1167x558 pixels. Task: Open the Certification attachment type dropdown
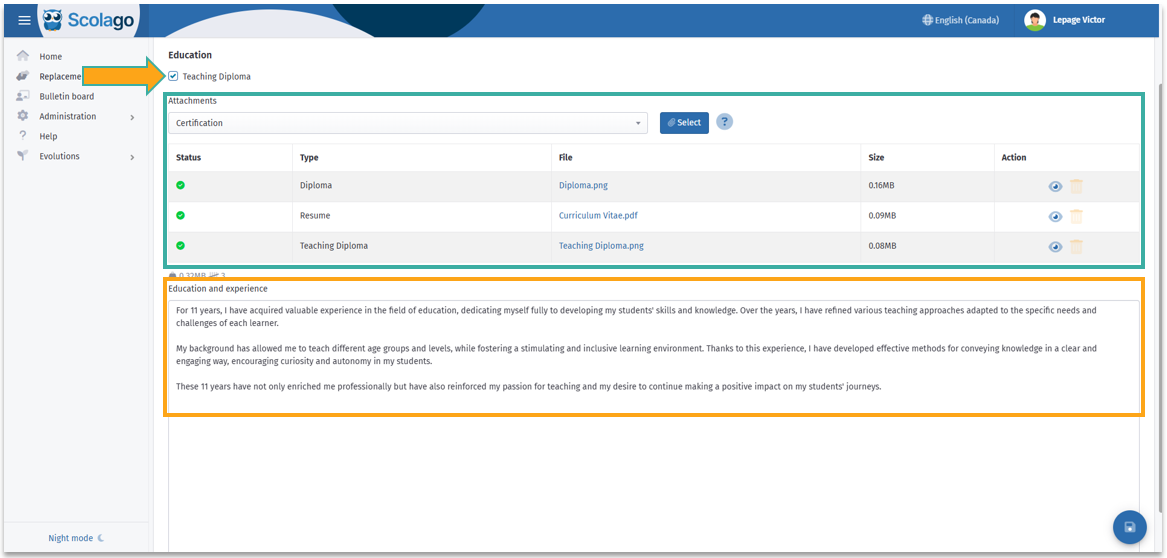(408, 123)
